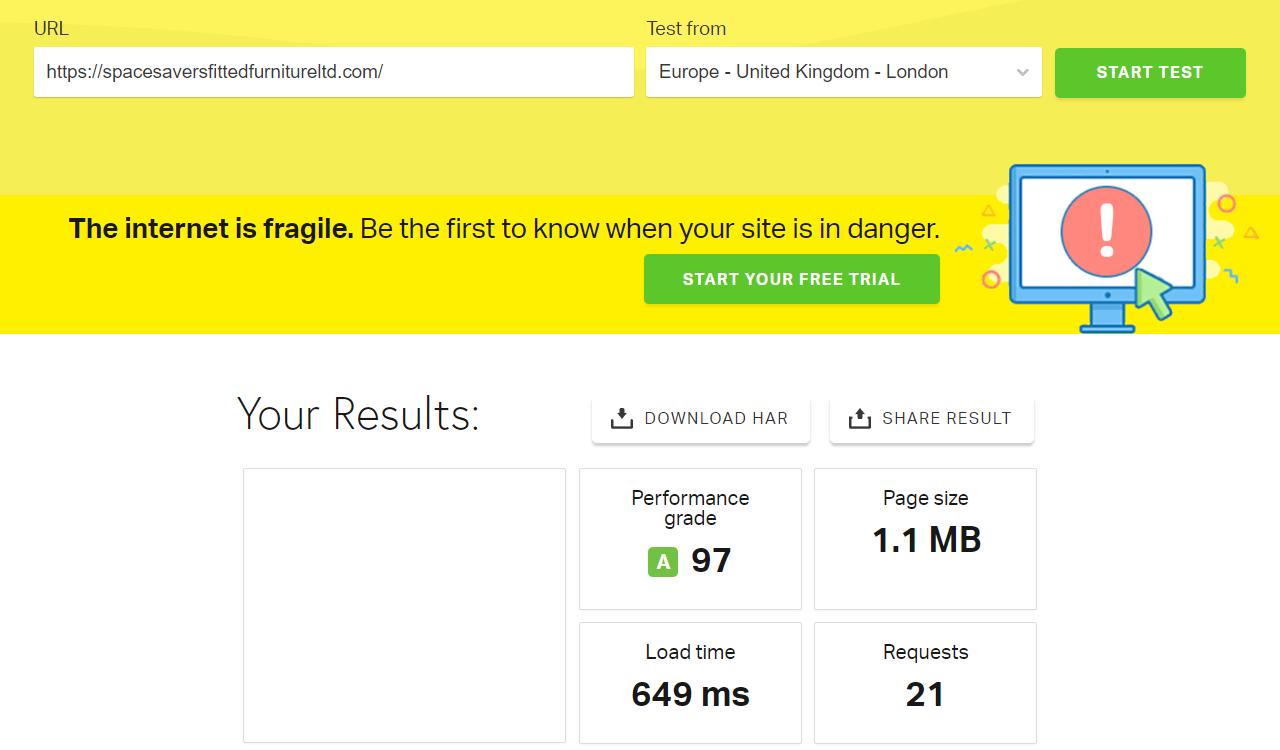Click the SHARE RESULT button
This screenshot has height=750, width=1280.
[932, 419]
